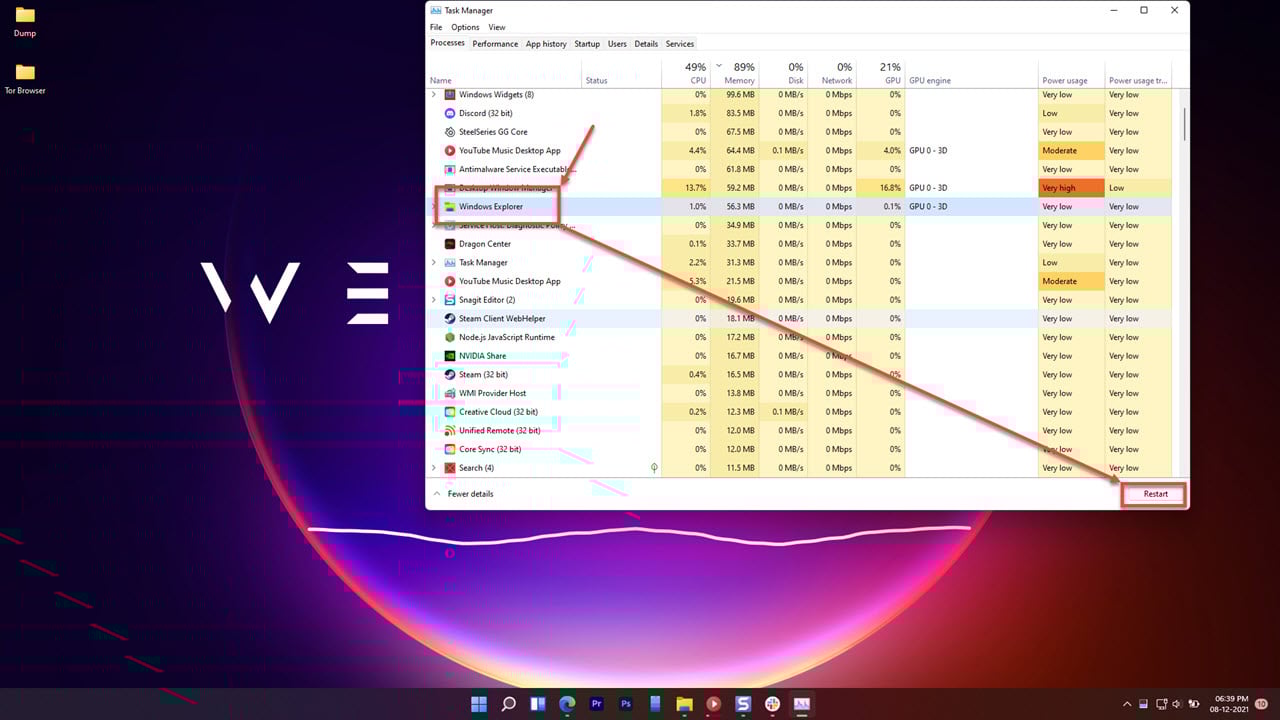1280x720 pixels.
Task: Click the Snagit Editor process icon
Action: pyautogui.click(x=450, y=300)
